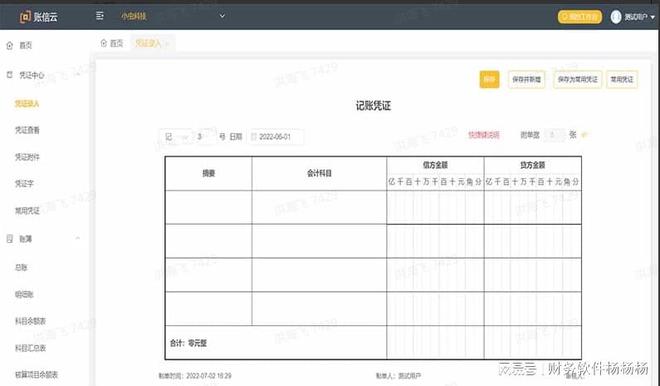Viewport: 660px width, 386px height.
Task: Click the yellow save button
Action: click(489, 79)
